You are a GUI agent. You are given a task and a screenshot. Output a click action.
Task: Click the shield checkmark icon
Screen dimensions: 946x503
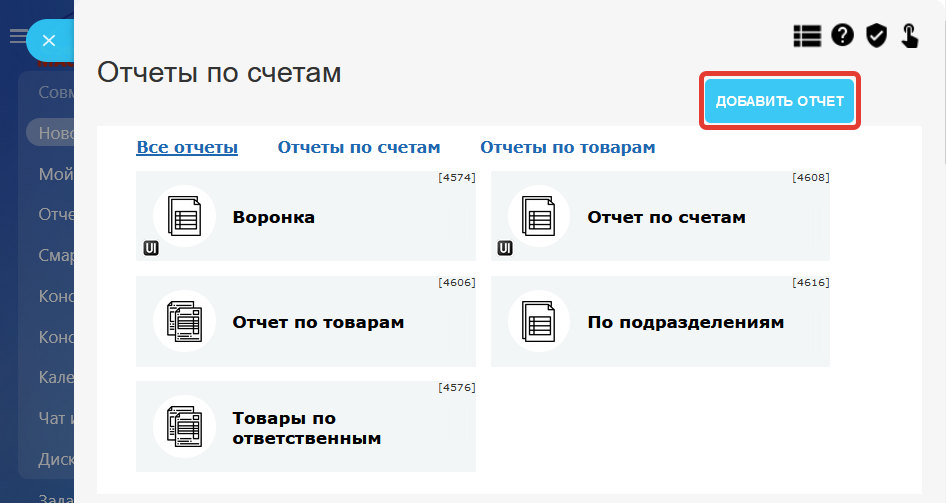click(876, 36)
